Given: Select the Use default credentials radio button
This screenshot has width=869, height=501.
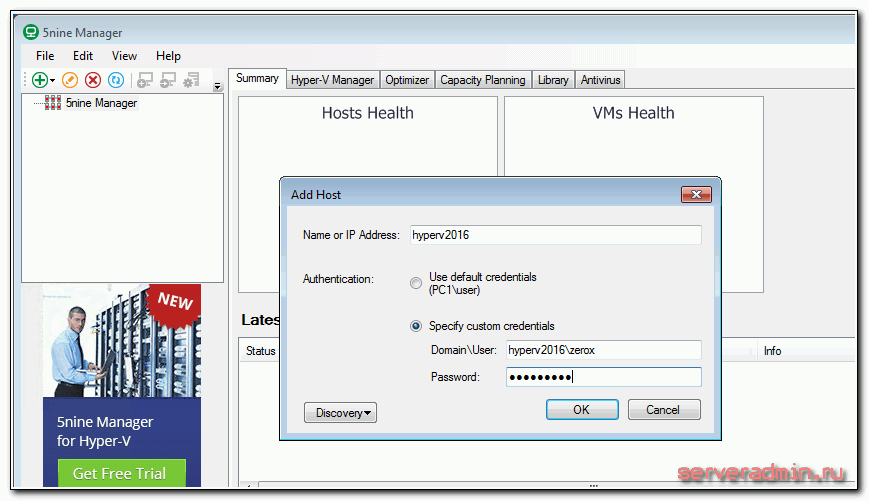Looking at the screenshot, I should click(416, 283).
